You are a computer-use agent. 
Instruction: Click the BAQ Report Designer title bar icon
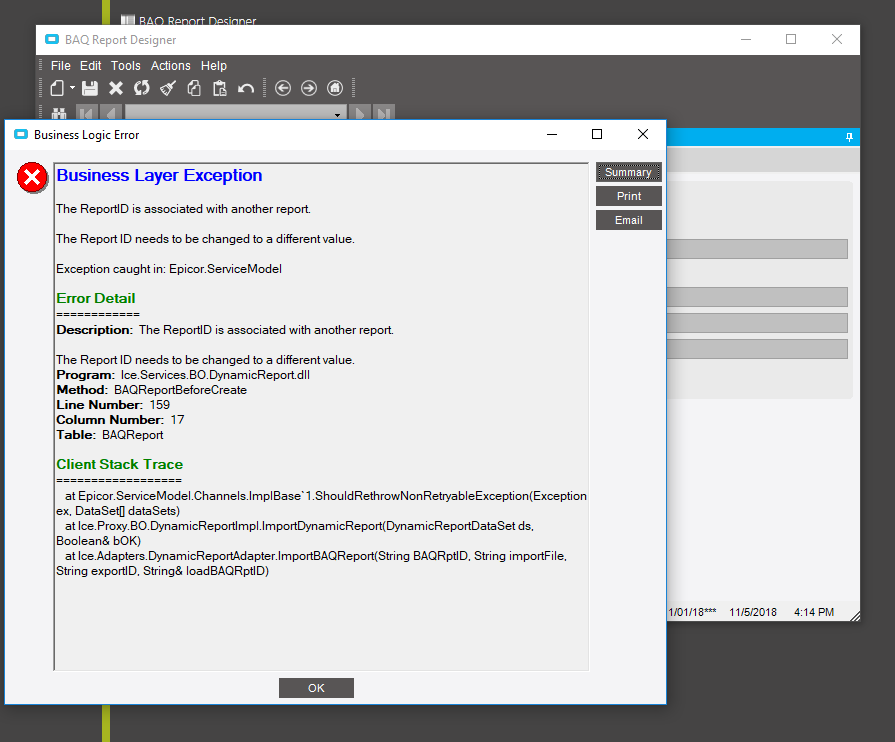[x=52, y=39]
